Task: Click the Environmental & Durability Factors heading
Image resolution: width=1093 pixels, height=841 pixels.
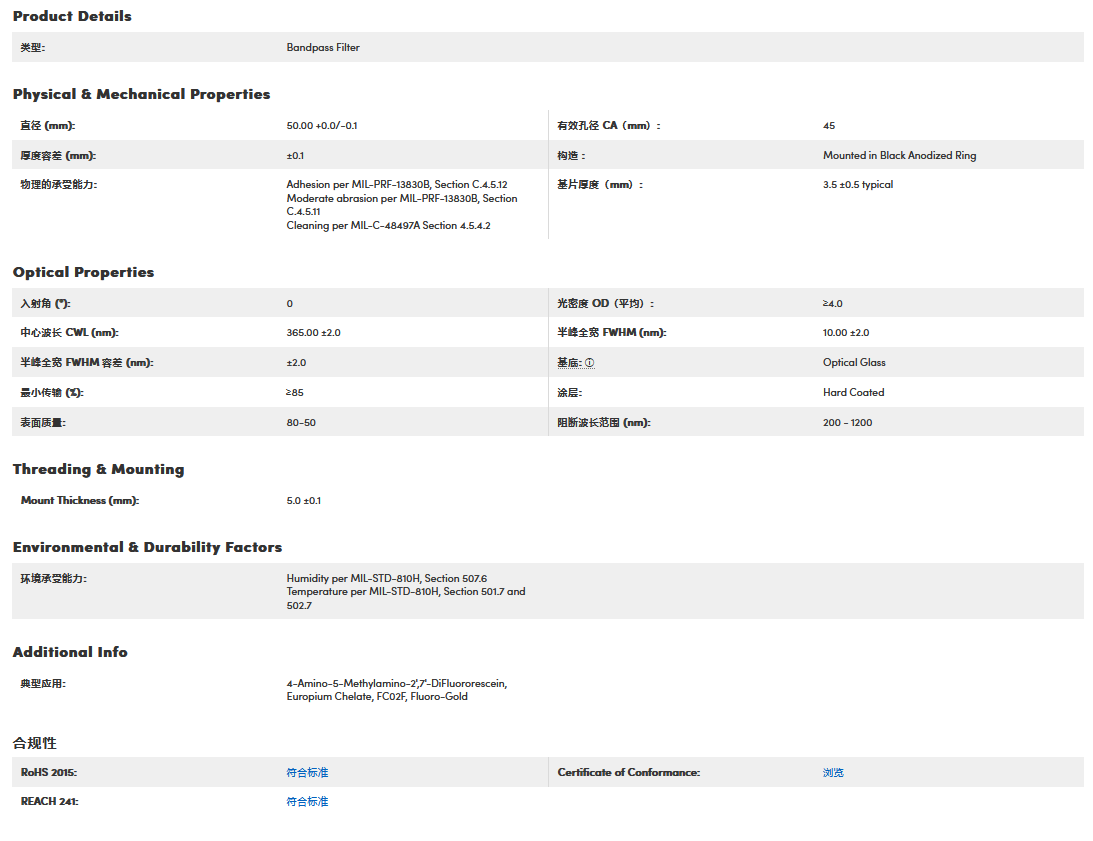Action: click(x=147, y=547)
